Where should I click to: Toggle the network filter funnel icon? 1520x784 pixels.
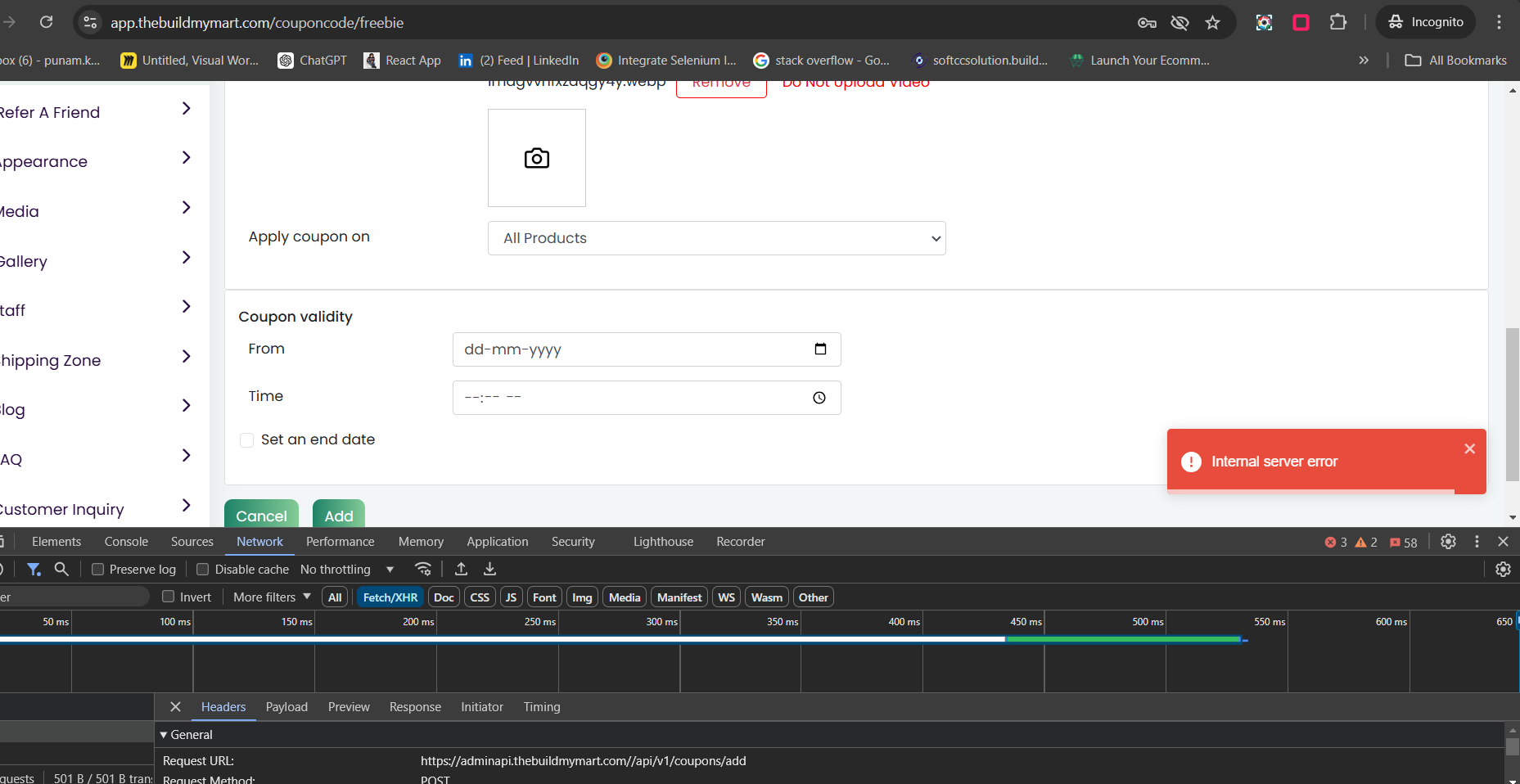tap(34, 569)
